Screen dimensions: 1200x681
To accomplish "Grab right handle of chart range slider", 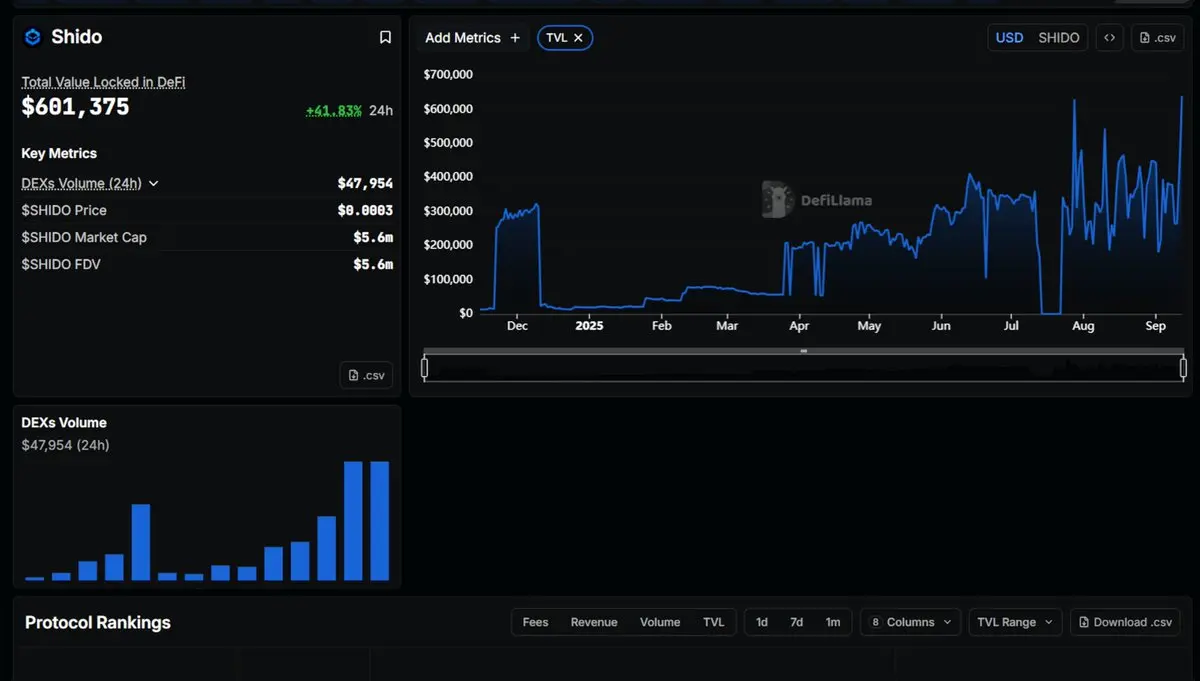I will (x=1184, y=368).
